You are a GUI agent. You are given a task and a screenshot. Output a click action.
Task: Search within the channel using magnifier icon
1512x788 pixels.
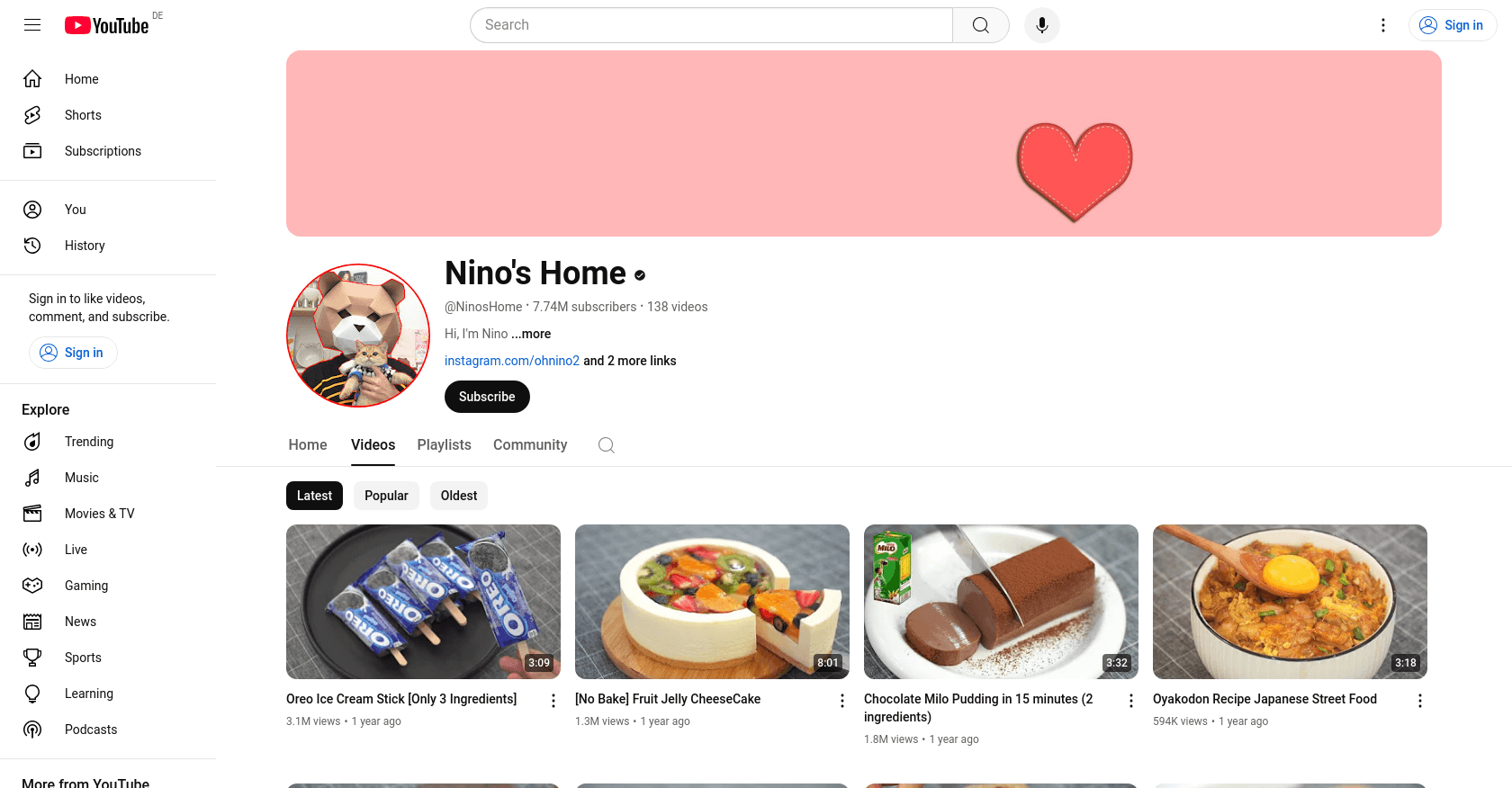(x=607, y=445)
